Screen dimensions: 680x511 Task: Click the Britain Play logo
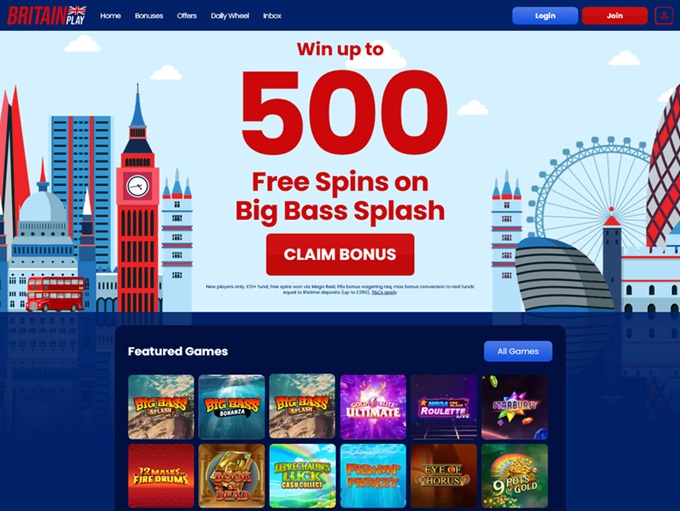point(47,16)
